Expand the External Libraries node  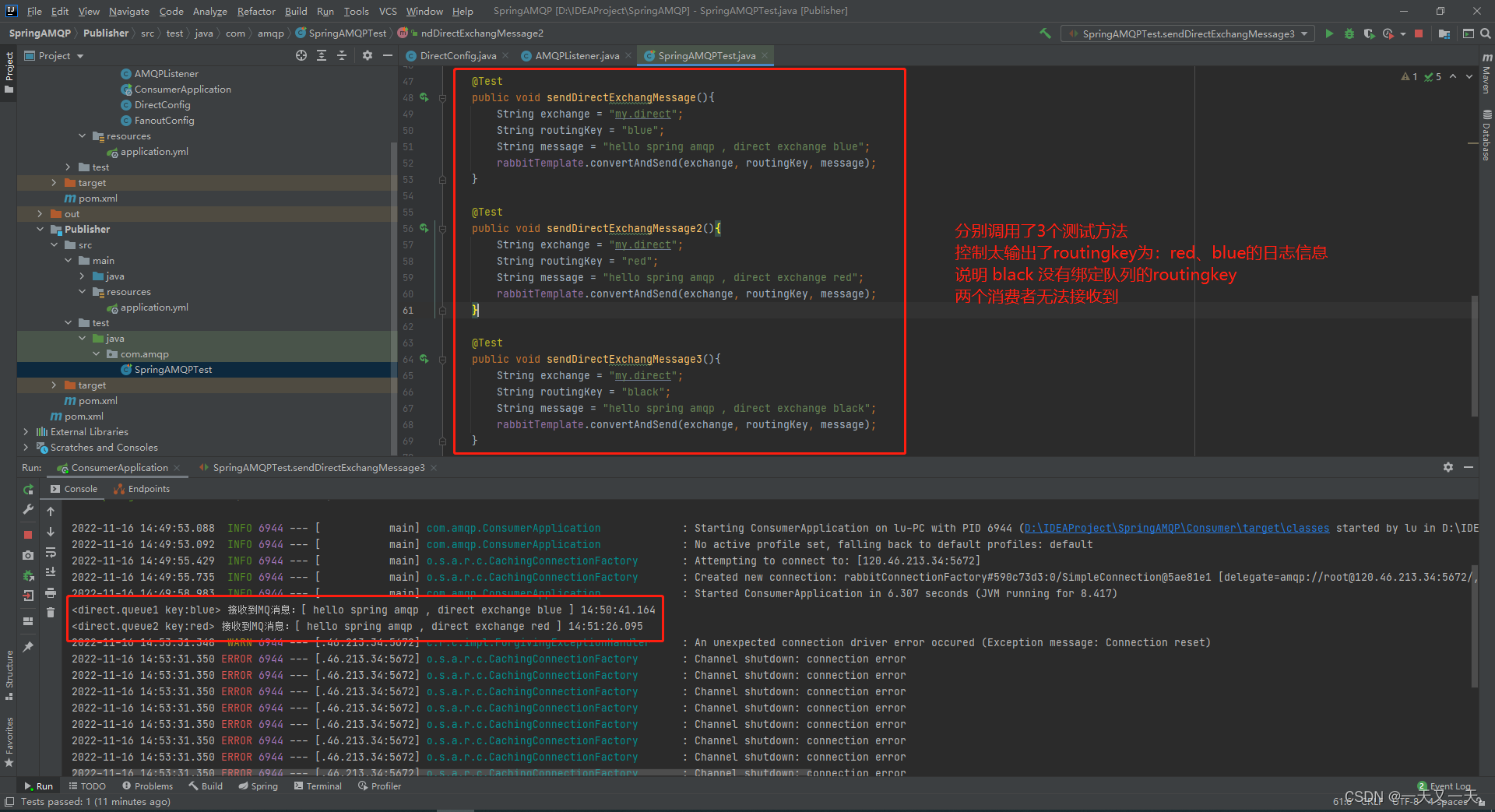pyautogui.click(x=26, y=432)
